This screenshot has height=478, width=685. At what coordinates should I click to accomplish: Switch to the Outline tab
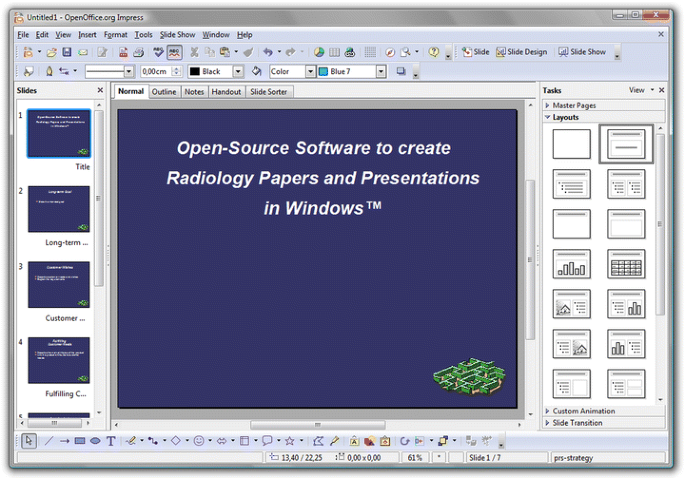click(x=164, y=92)
